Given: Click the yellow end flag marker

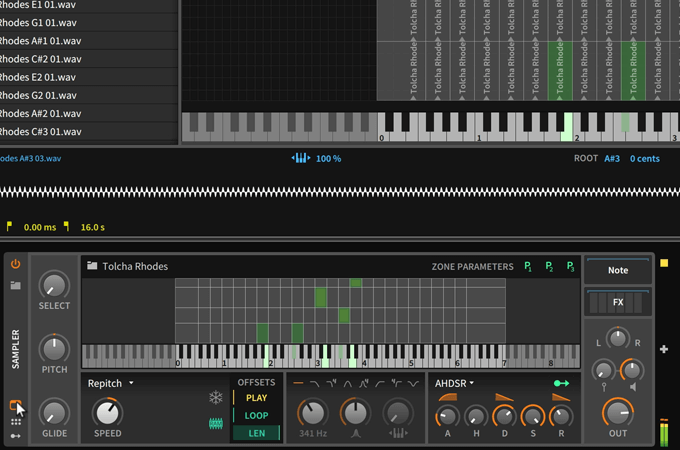Looking at the screenshot, I should pyautogui.click(x=66, y=226).
